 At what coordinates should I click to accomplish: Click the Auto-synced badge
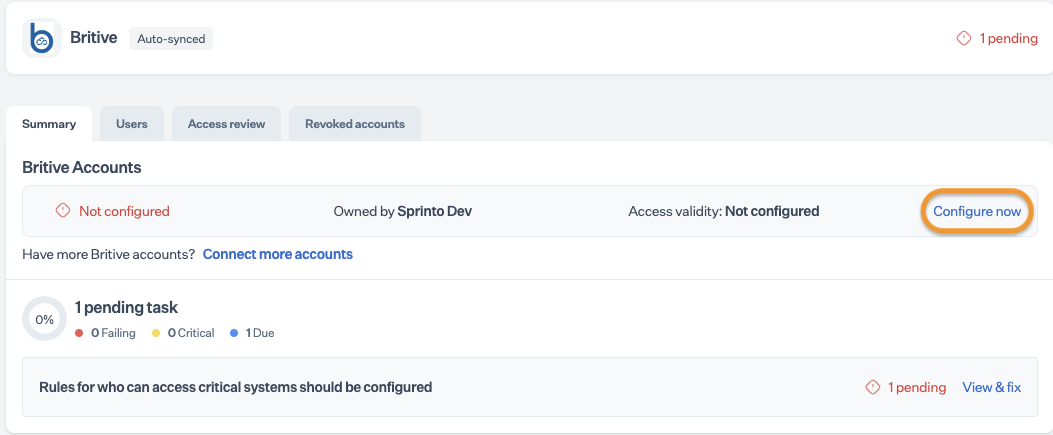(x=172, y=39)
